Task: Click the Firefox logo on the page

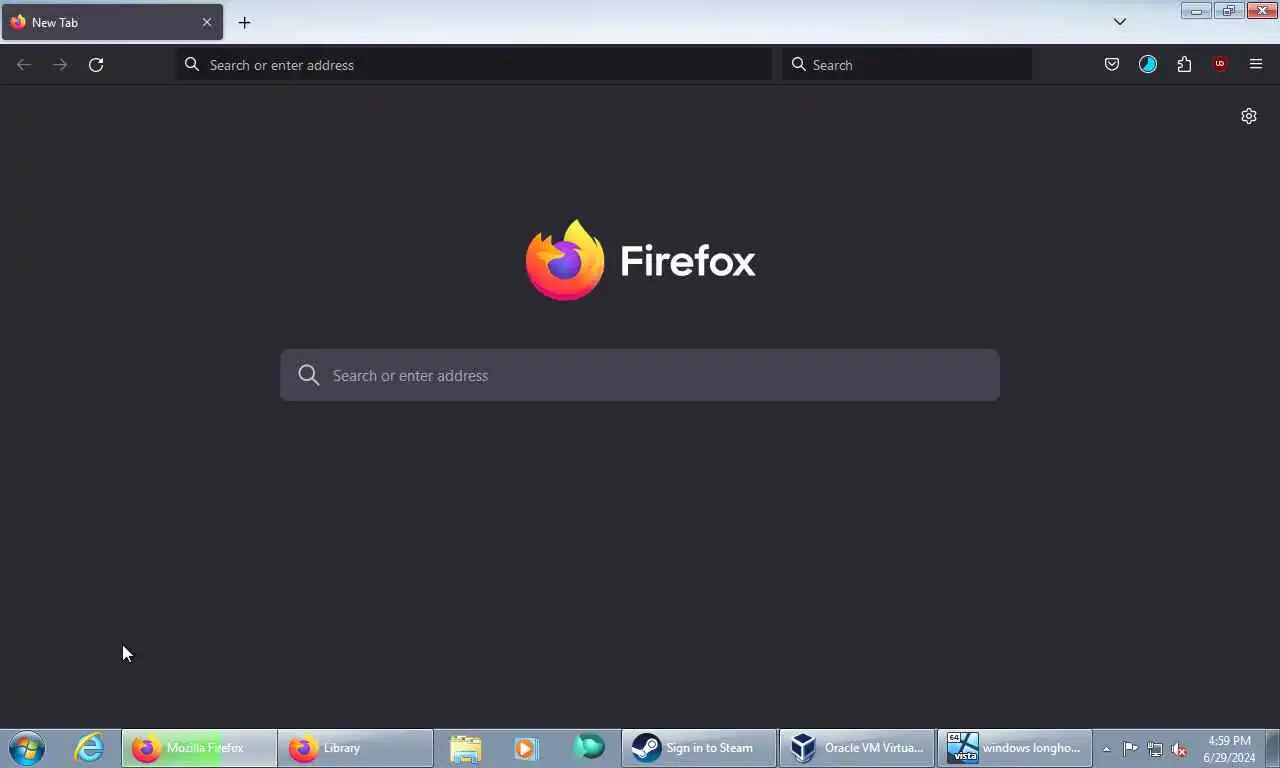Action: point(565,260)
